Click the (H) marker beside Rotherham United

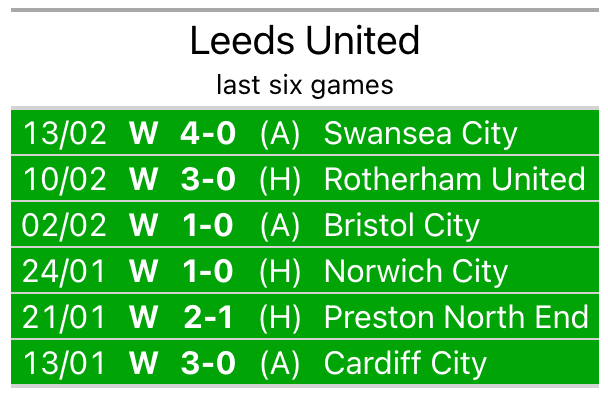pos(280,180)
